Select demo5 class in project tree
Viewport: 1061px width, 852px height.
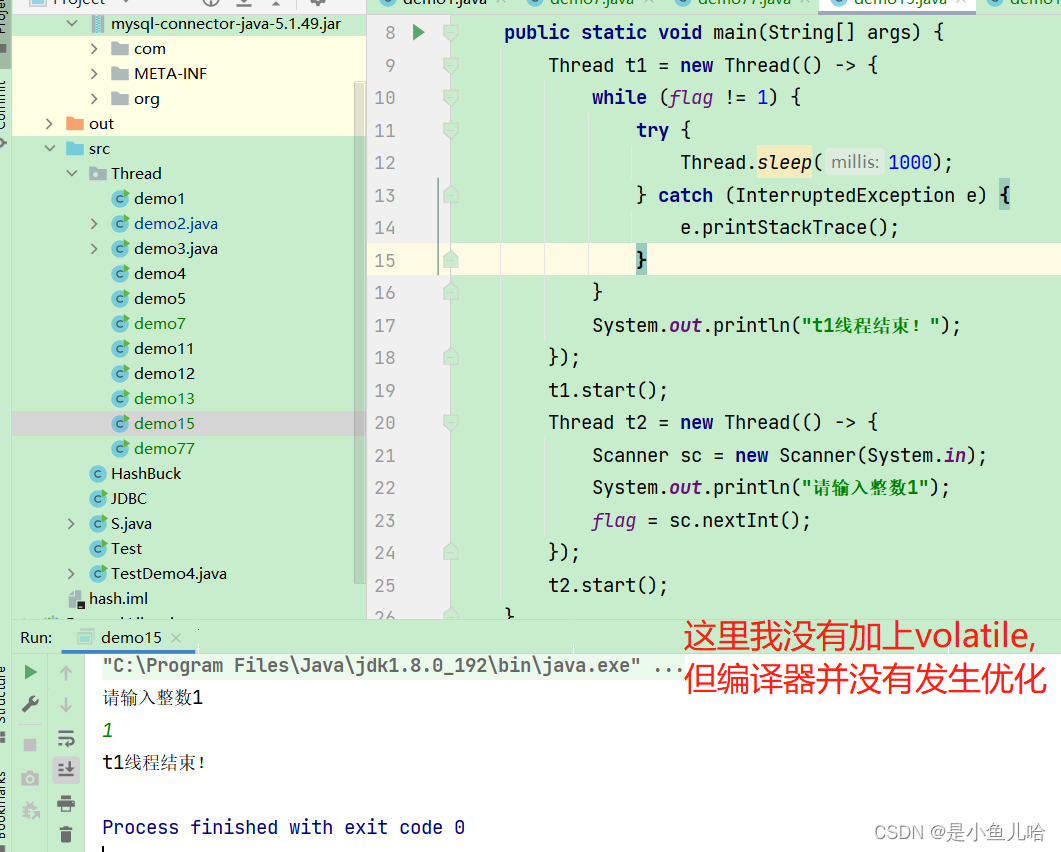[x=160, y=298]
